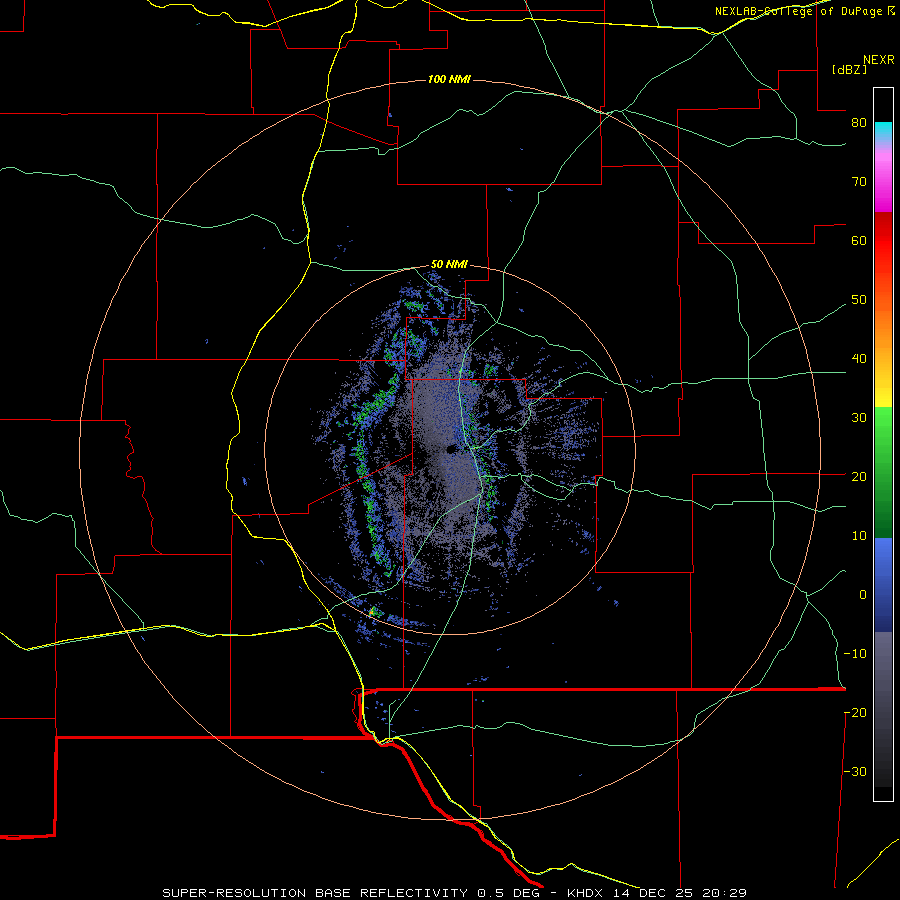Click the SUPER-RESOLUTION BASE REFLECTIVITY caption
Viewport: 900px width, 900px height.
[315, 893]
